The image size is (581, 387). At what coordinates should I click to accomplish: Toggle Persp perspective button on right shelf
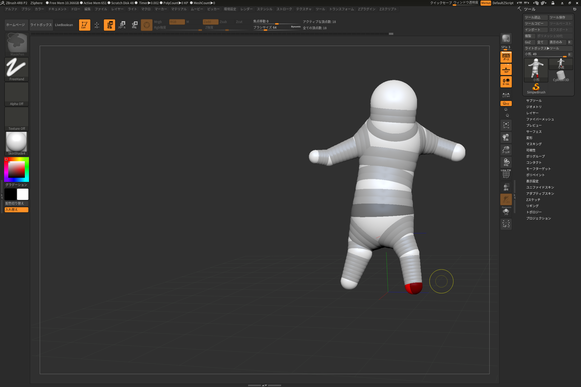[506, 57]
